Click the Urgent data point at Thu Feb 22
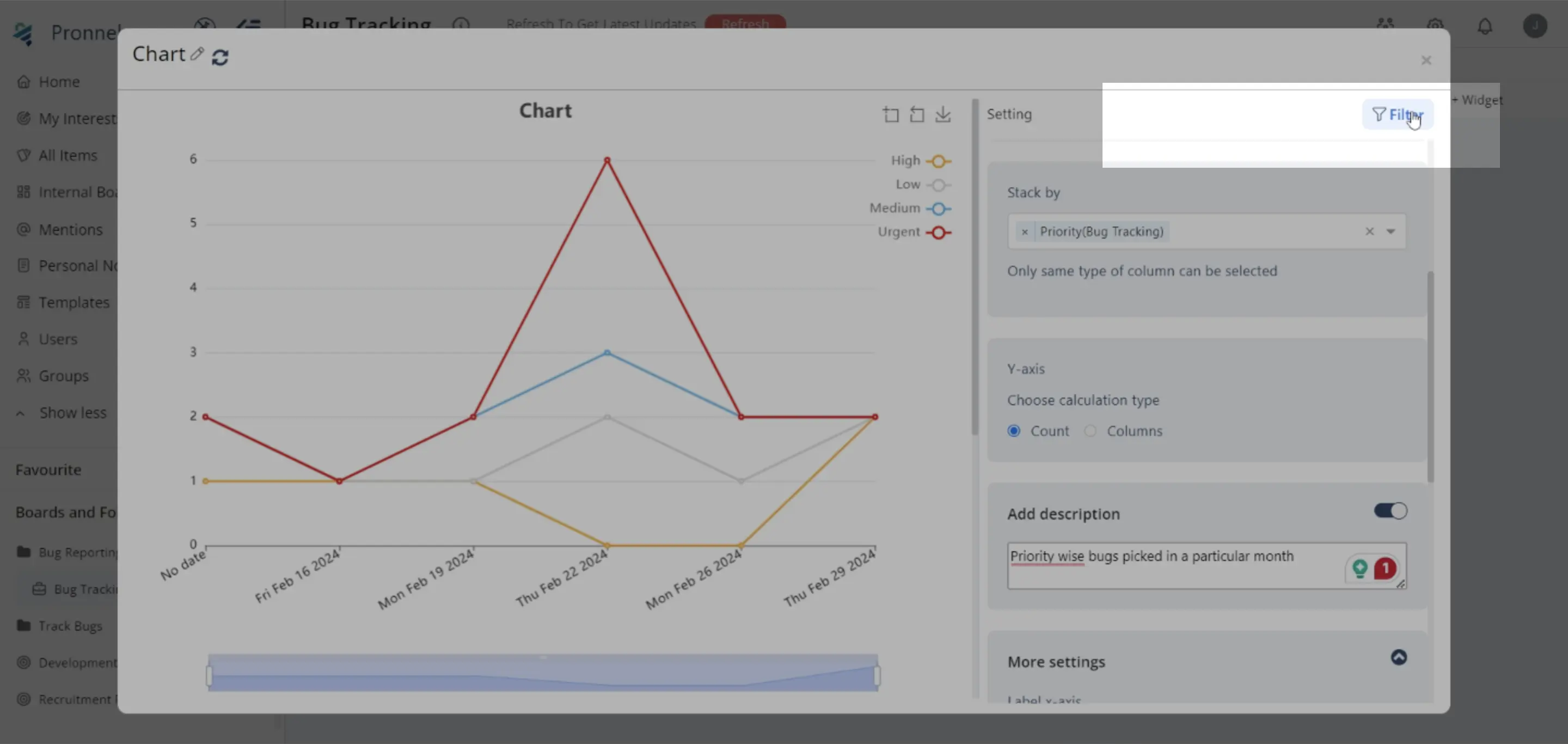The image size is (1568, 744). pyautogui.click(x=607, y=161)
